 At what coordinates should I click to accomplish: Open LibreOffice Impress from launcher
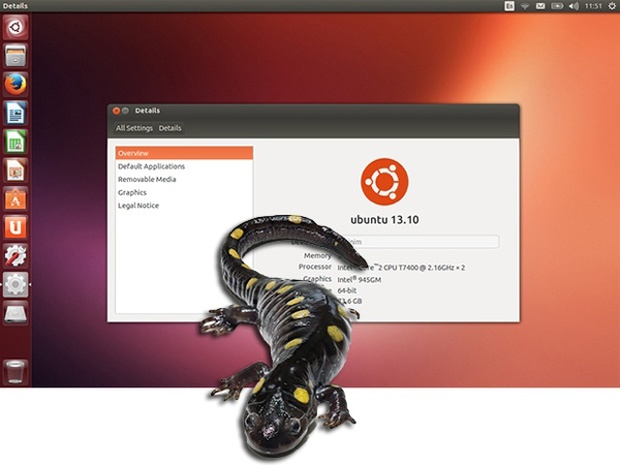[15, 170]
